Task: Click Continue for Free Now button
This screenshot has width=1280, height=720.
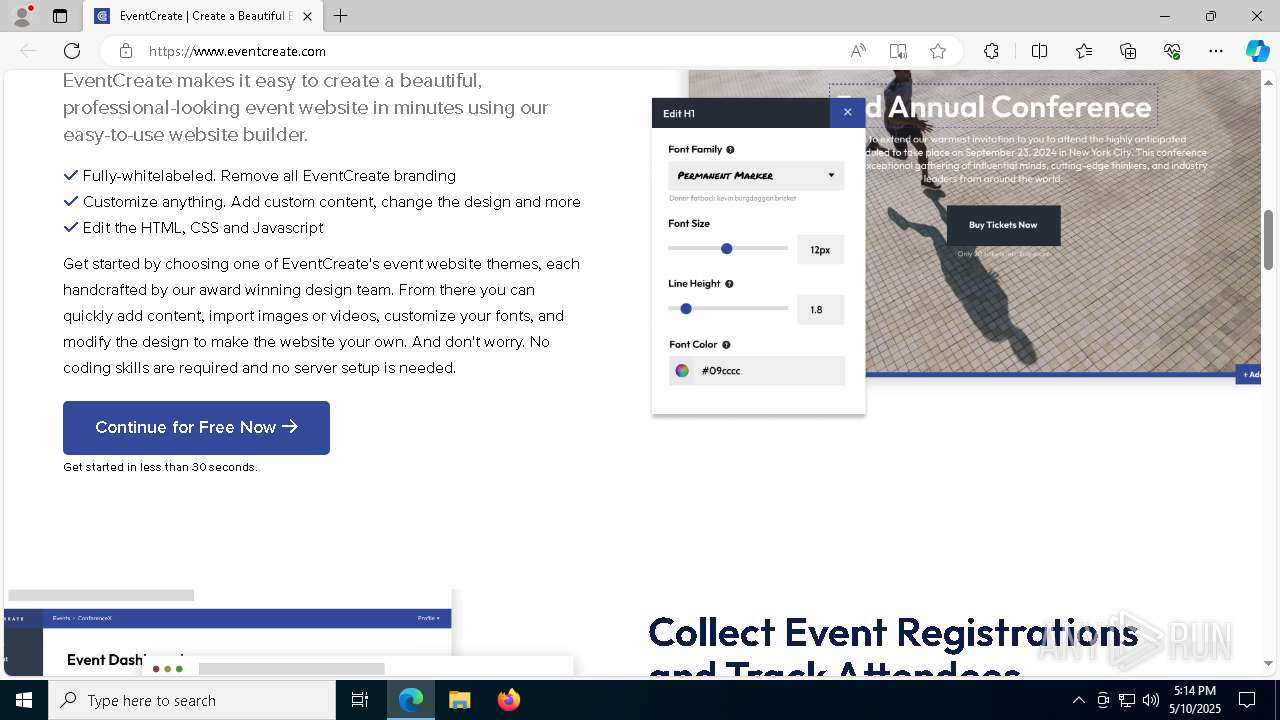Action: pos(196,428)
